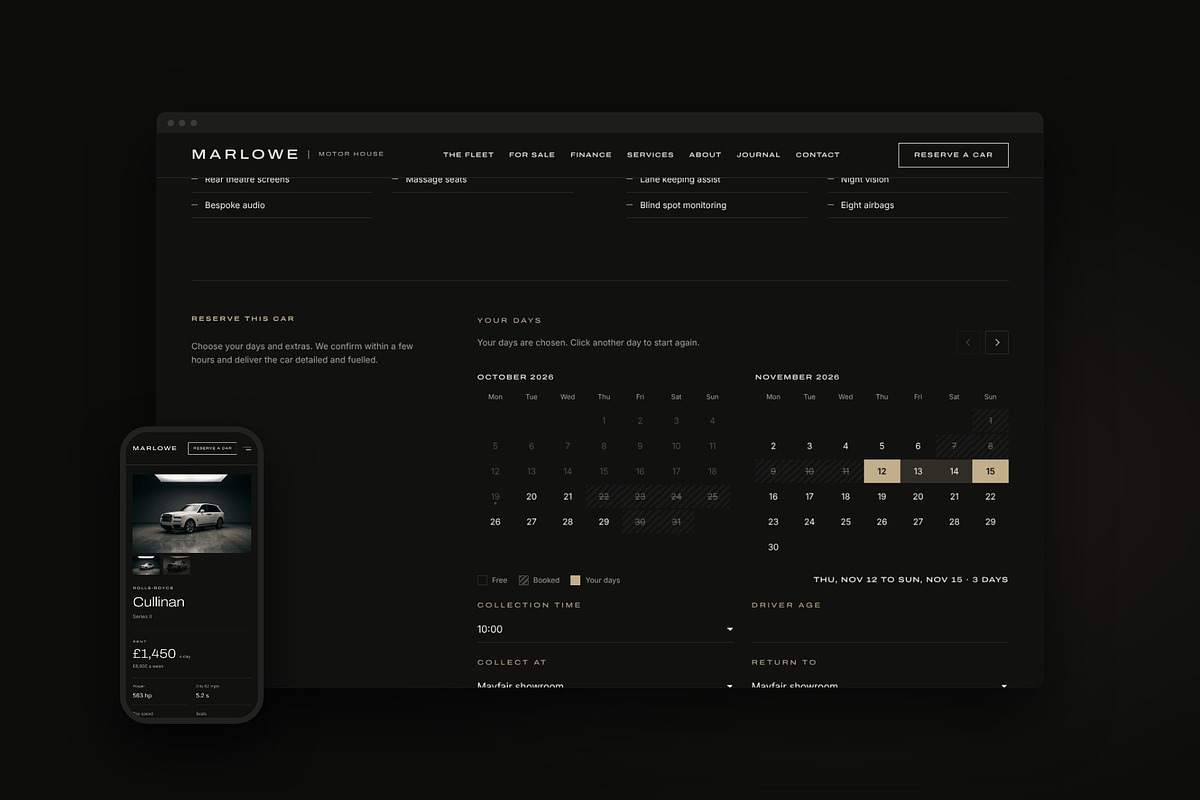Viewport: 1200px width, 800px height.
Task: Choose November 5 on the calendar
Action: click(x=882, y=446)
